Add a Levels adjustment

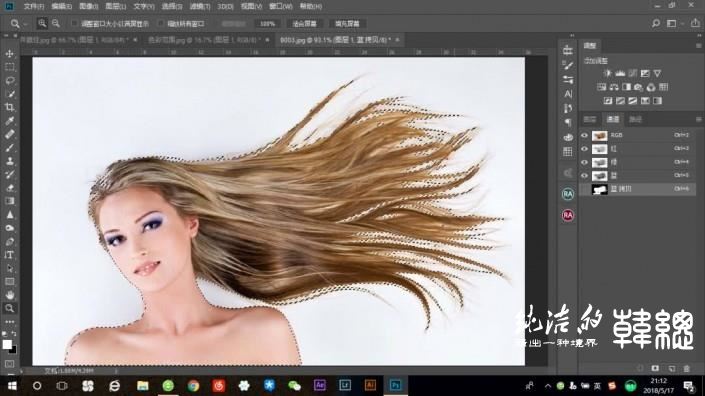(620, 73)
